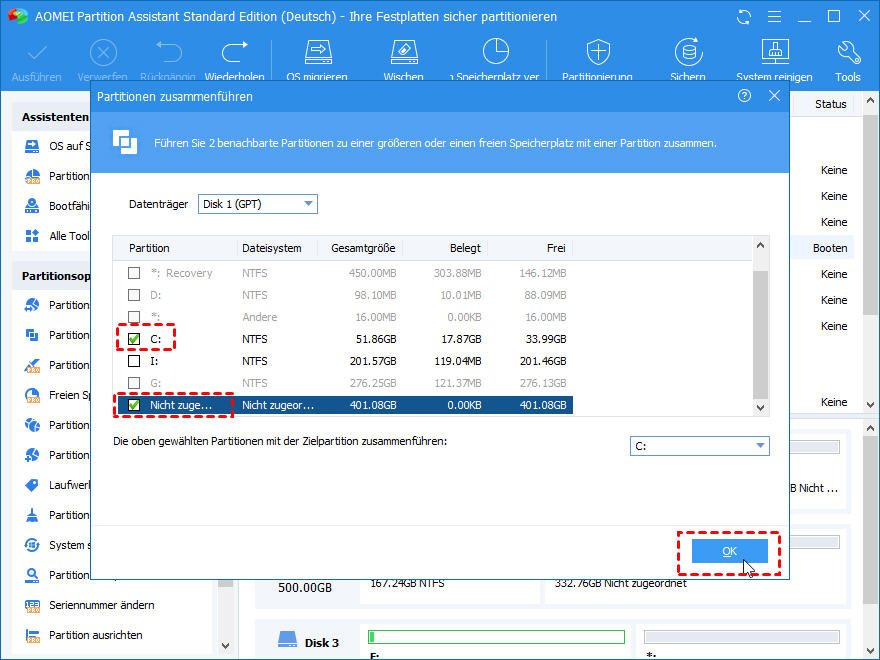Open System reinigen toolbar icon
The width and height of the screenshot is (880, 660).
(x=775, y=53)
